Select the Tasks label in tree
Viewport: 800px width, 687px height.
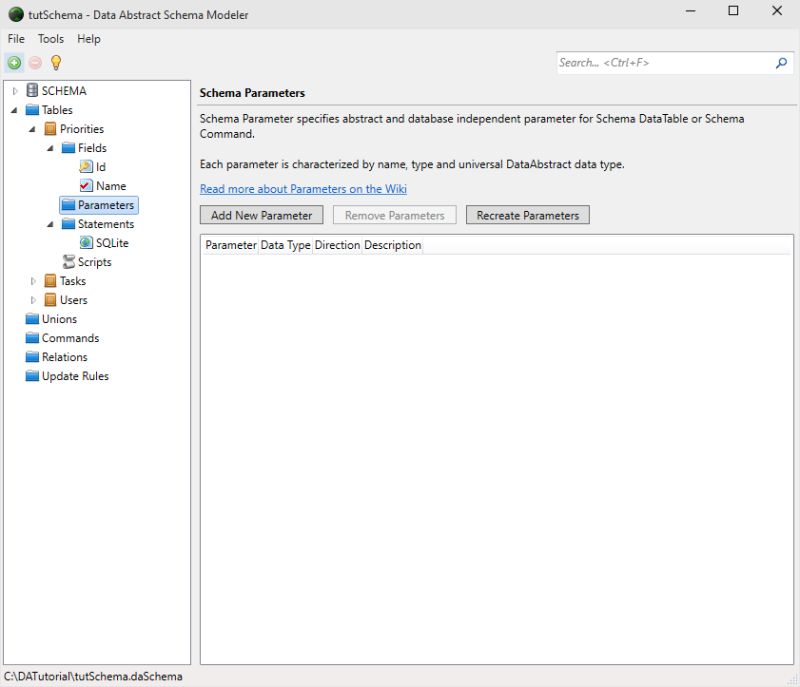coord(72,281)
